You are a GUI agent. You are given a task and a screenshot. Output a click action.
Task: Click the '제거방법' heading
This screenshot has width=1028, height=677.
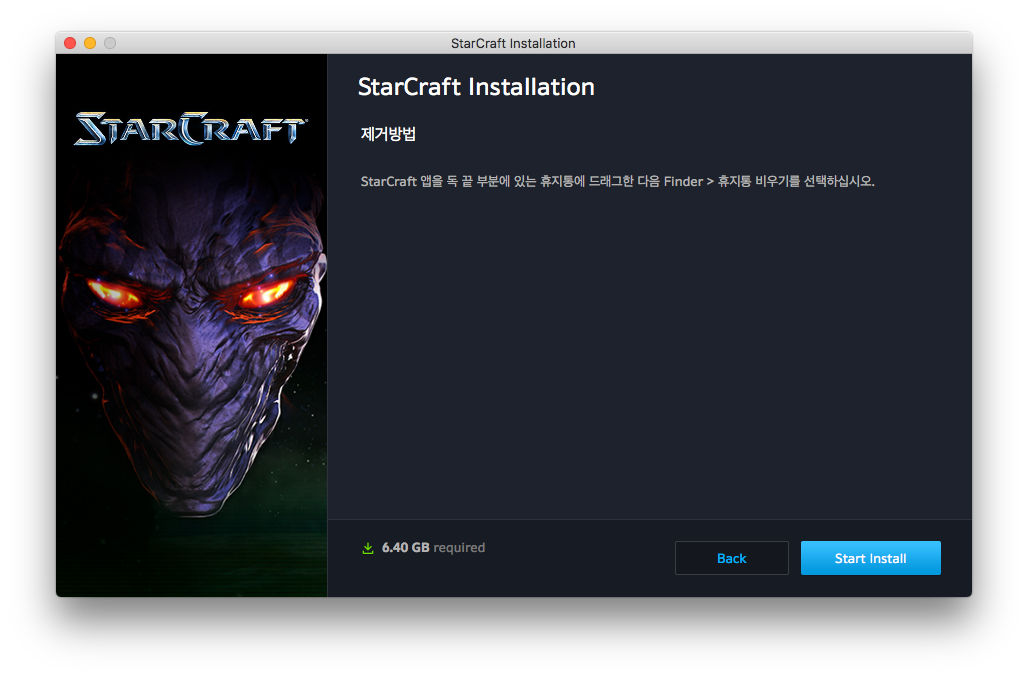point(388,134)
